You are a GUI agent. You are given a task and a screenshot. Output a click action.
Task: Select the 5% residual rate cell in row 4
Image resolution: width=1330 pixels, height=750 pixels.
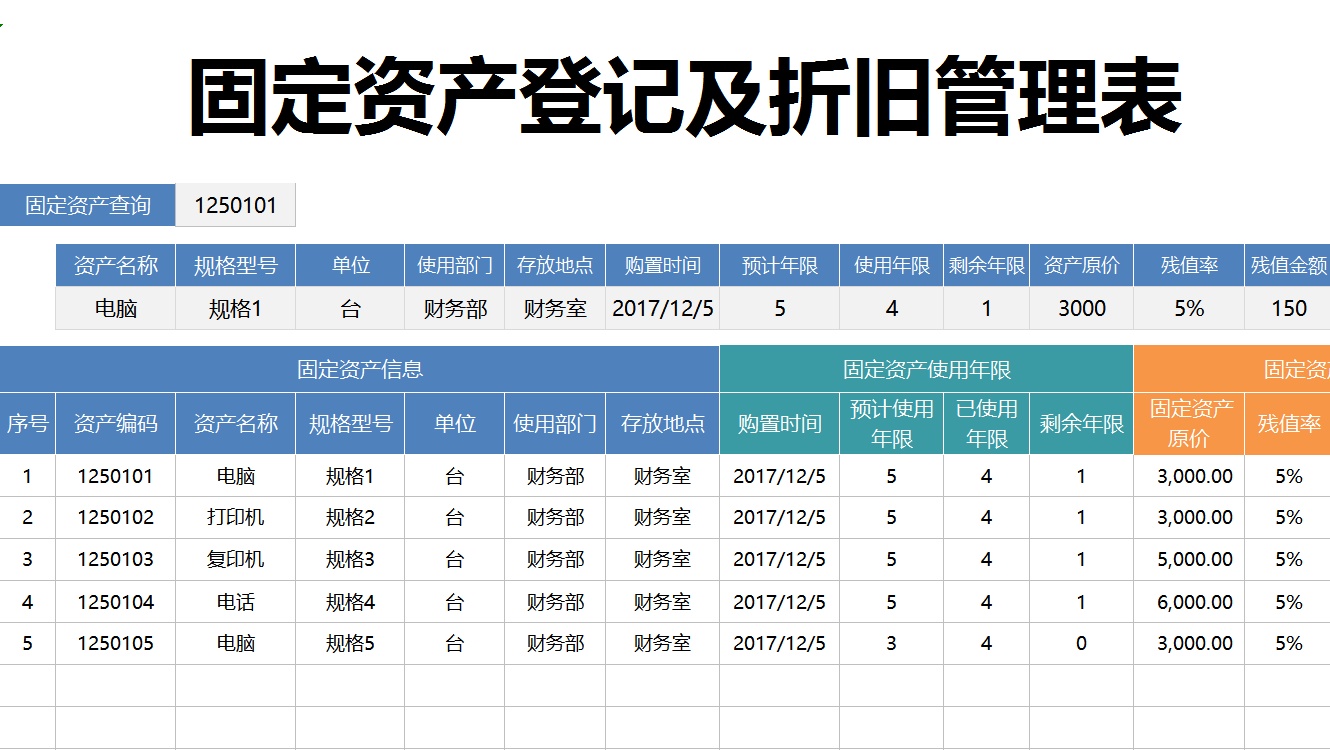coord(1292,601)
